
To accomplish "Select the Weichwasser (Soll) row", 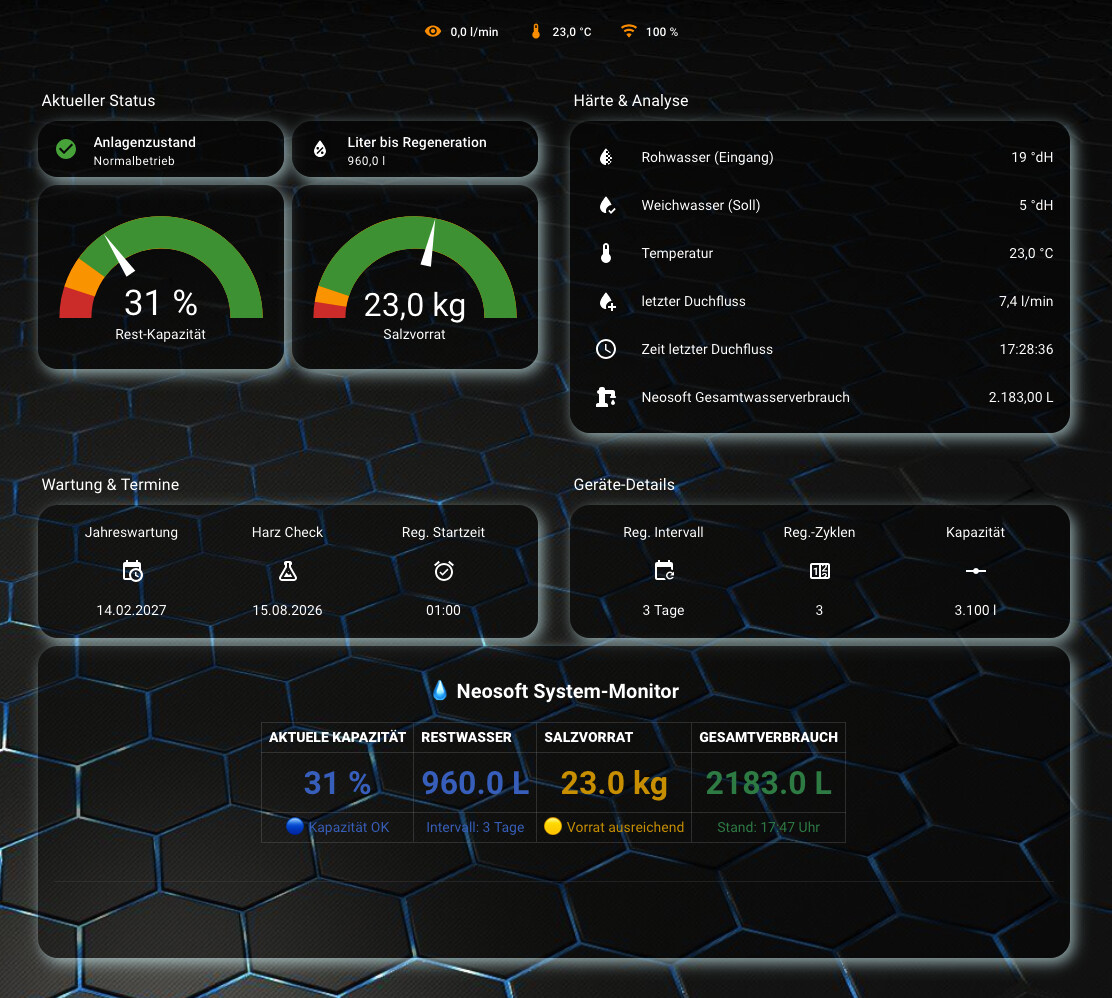I will [x=820, y=205].
